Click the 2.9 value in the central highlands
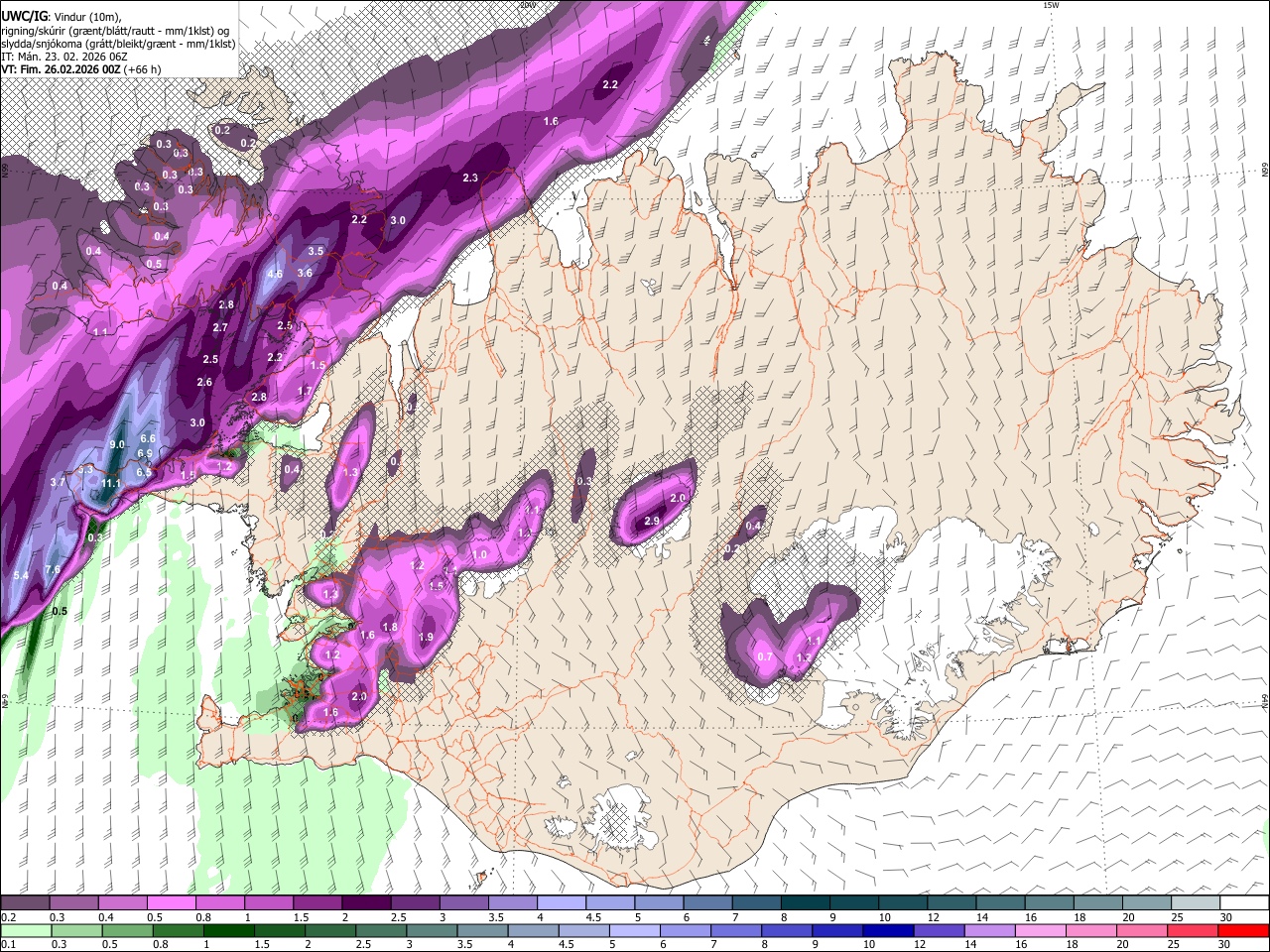Screen dimensions: 1270x952 click(x=652, y=521)
